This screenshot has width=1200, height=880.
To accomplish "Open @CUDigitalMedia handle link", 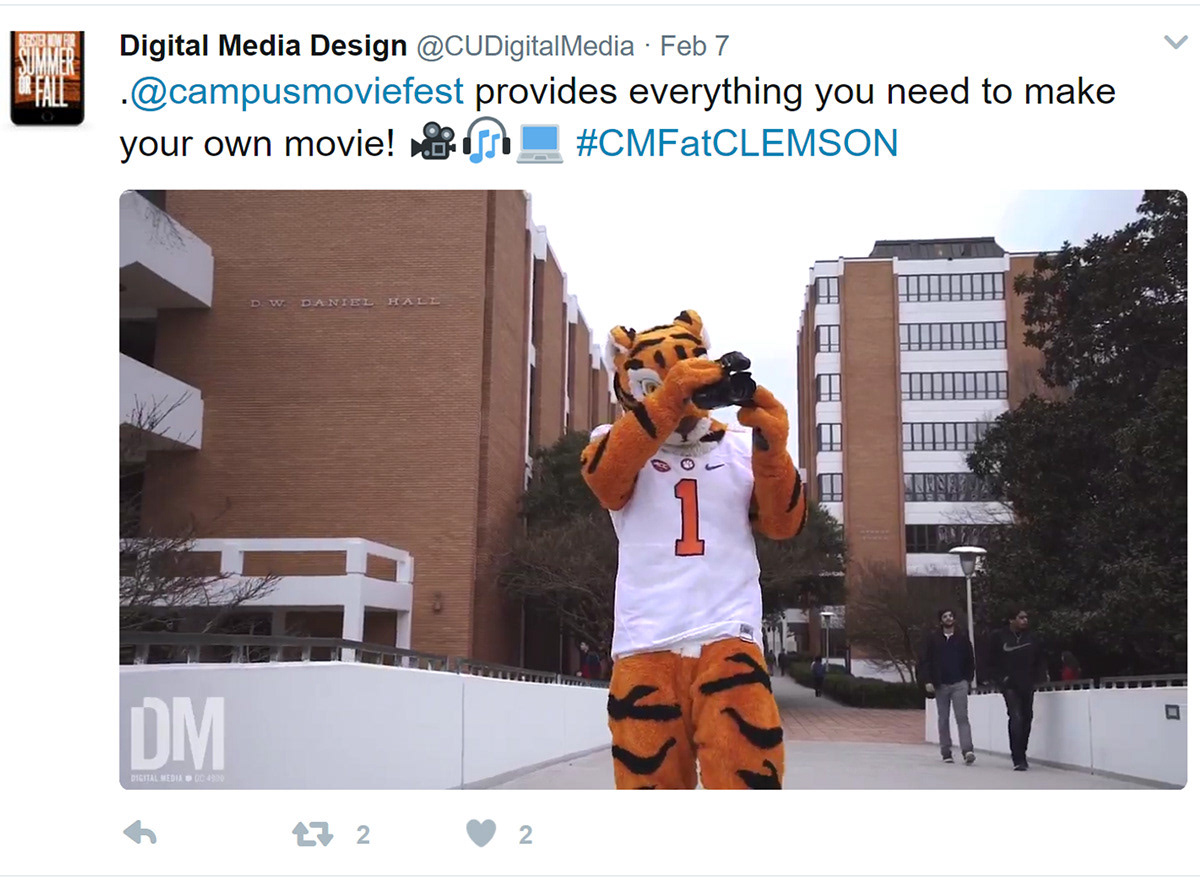I will point(525,46).
